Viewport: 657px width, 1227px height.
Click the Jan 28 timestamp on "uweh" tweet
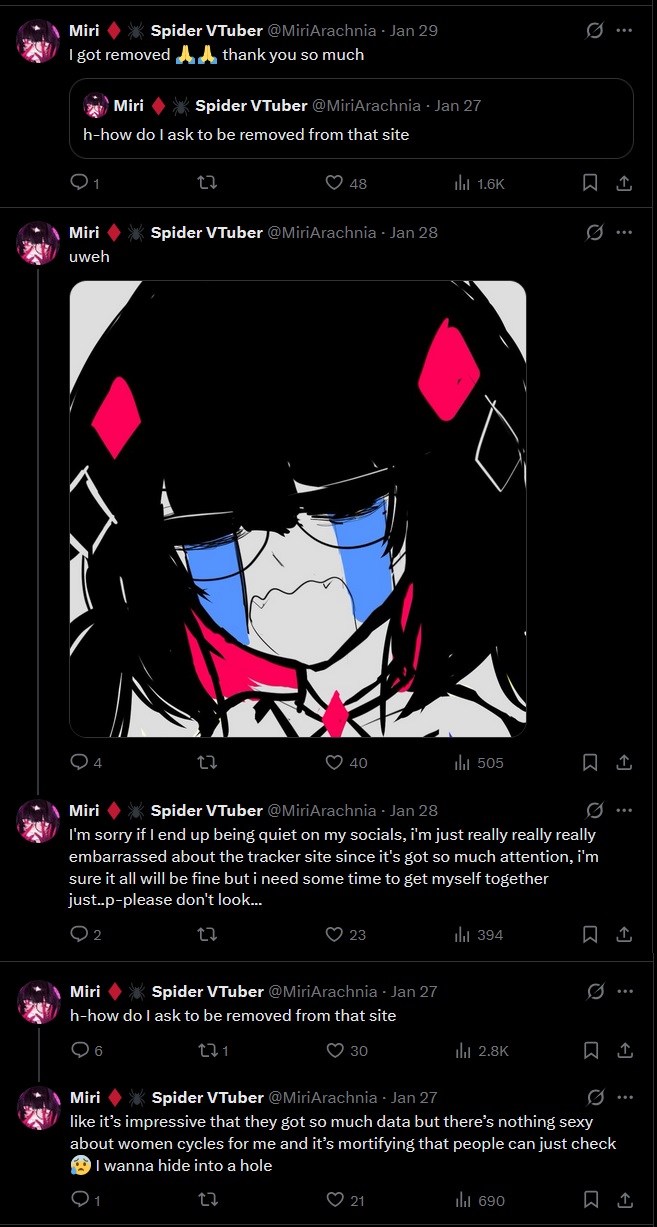tap(414, 232)
